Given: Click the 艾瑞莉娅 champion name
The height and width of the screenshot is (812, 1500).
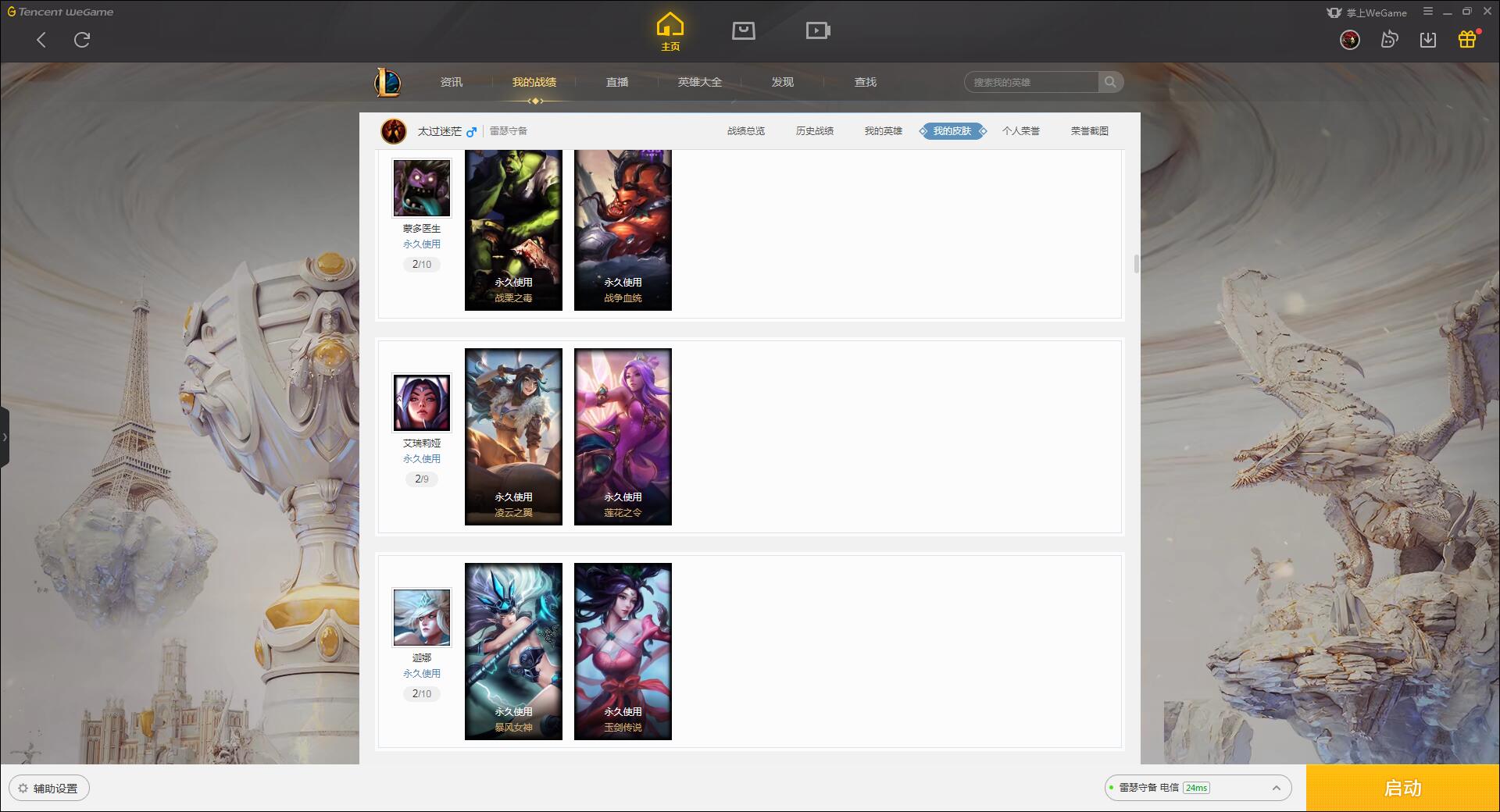Looking at the screenshot, I should pyautogui.click(x=422, y=443).
